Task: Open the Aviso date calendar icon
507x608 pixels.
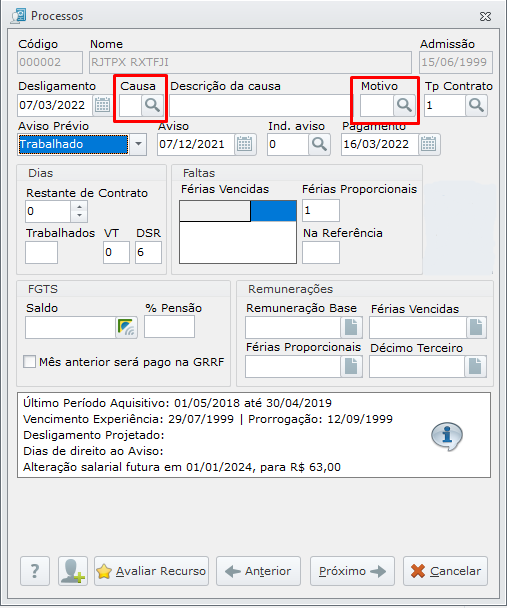Action: (245, 144)
